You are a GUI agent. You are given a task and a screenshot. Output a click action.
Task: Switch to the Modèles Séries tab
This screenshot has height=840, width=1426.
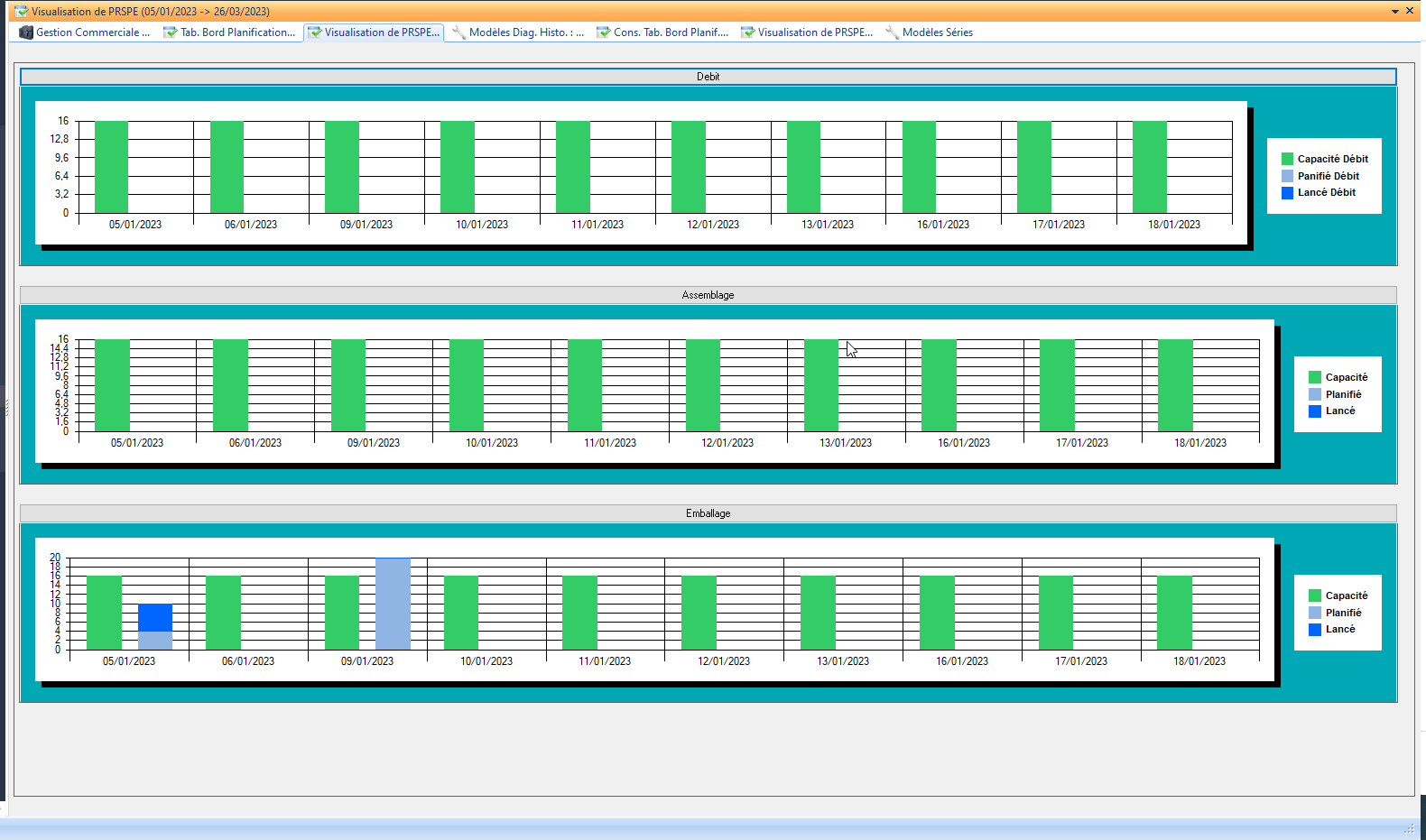pyautogui.click(x=937, y=32)
